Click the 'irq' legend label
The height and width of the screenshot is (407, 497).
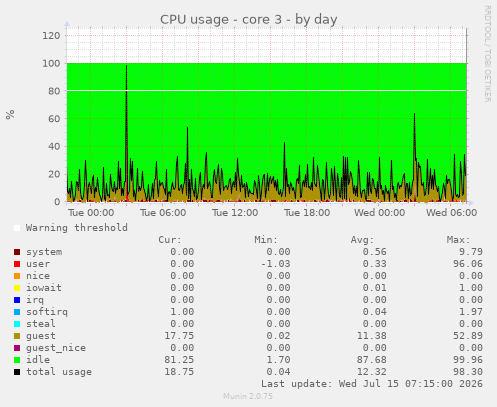click(x=35, y=300)
